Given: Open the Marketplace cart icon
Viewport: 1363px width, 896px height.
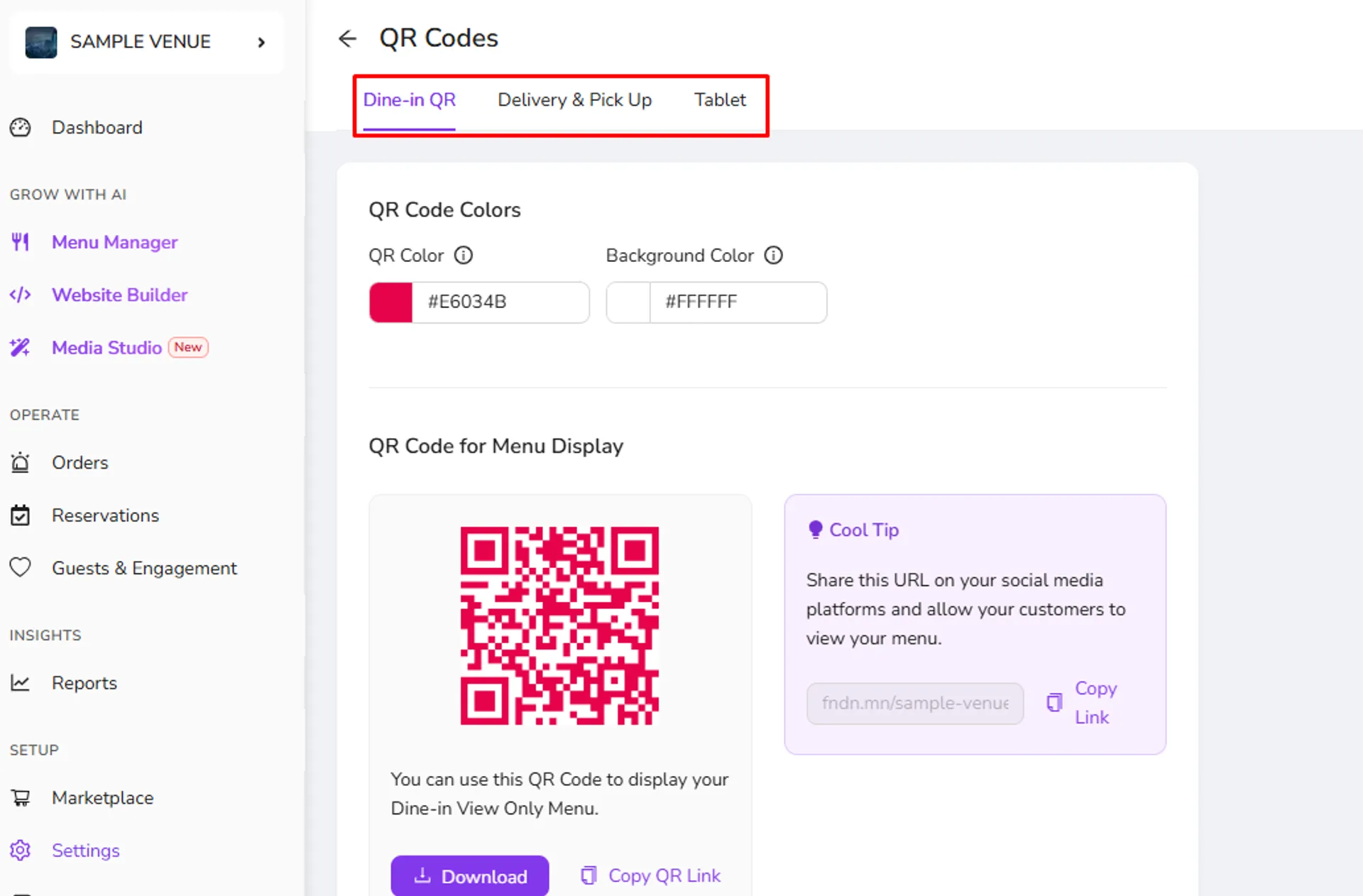Looking at the screenshot, I should tap(21, 798).
